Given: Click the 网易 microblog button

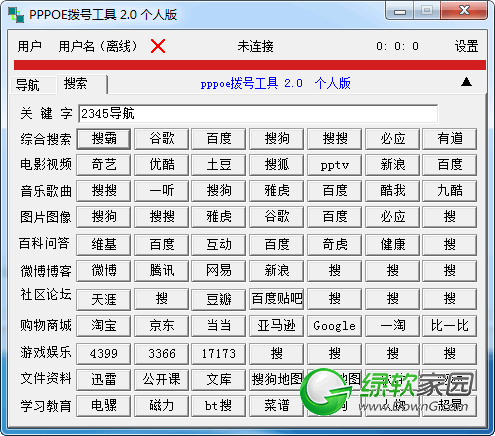Looking at the screenshot, I should pyautogui.click(x=219, y=271).
